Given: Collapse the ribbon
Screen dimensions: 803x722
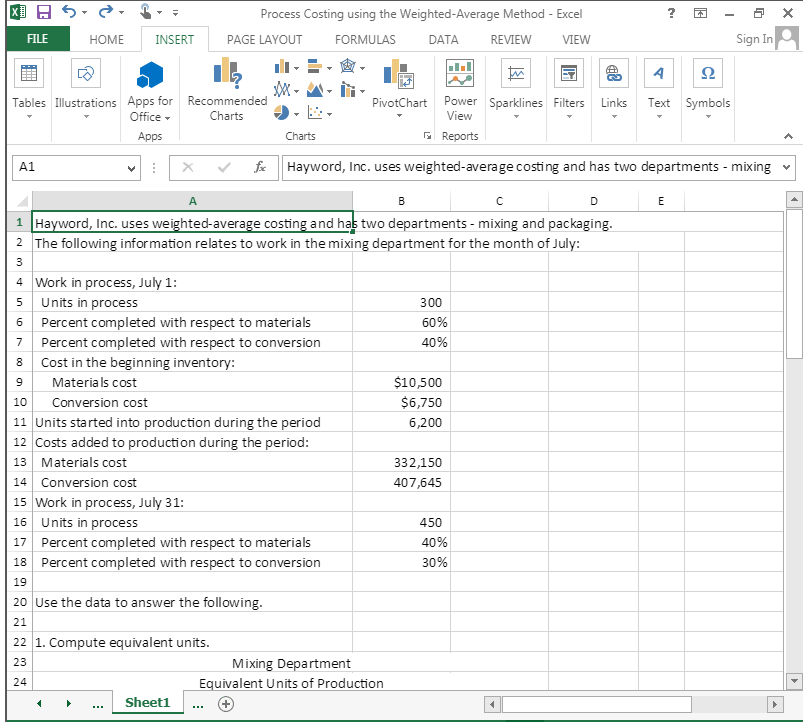Looking at the screenshot, I should [788, 136].
